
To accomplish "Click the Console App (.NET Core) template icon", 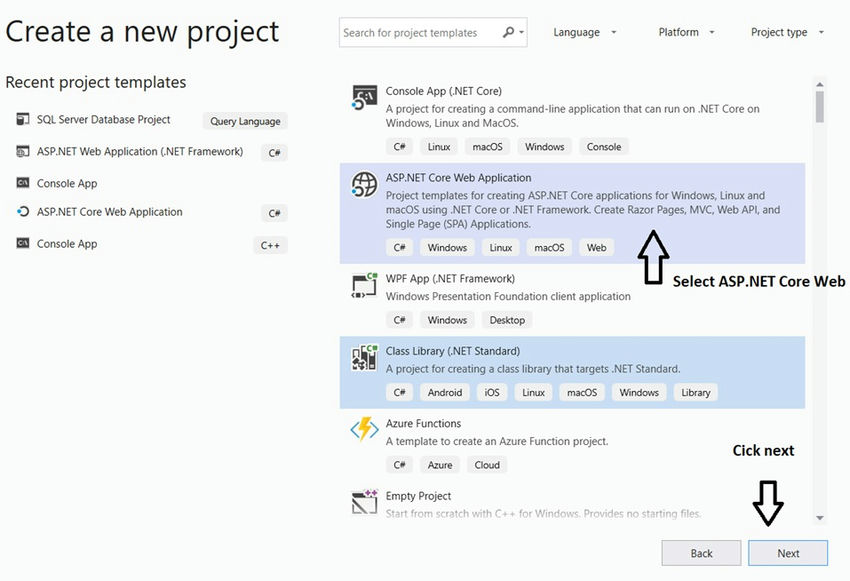I will 364,97.
